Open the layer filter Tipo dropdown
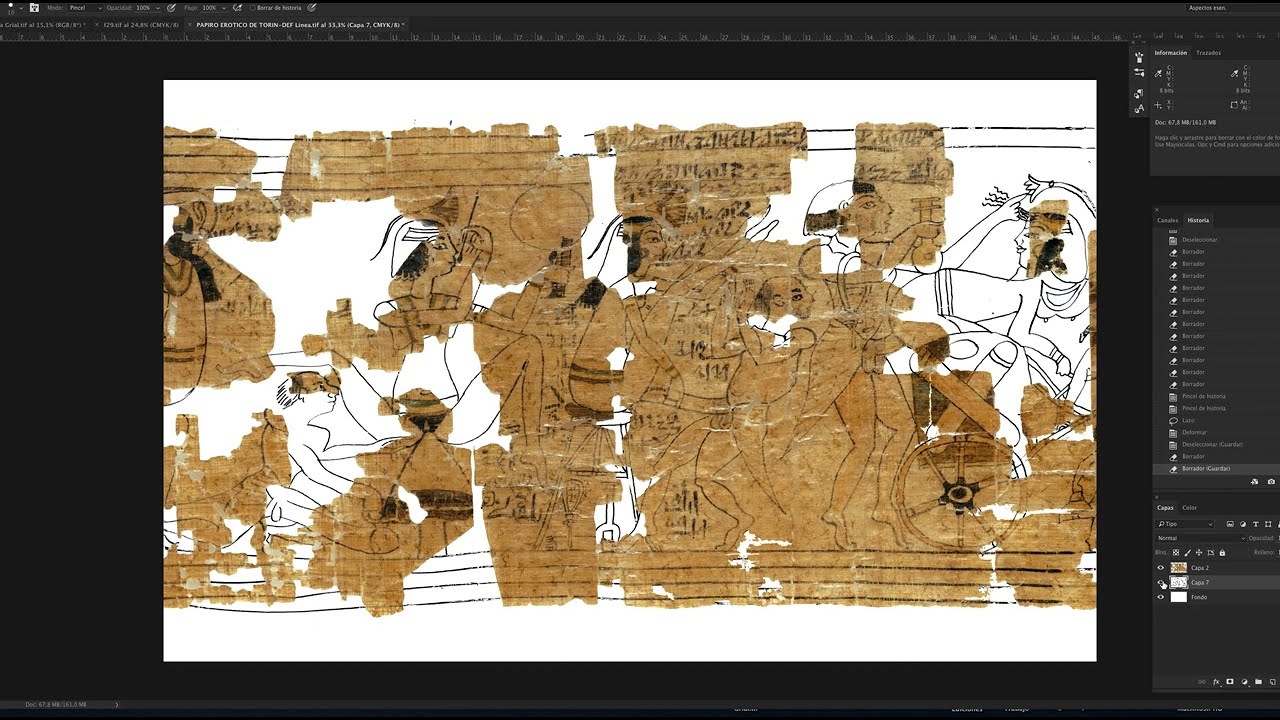Viewport: 1280px width, 720px height. tap(1184, 524)
